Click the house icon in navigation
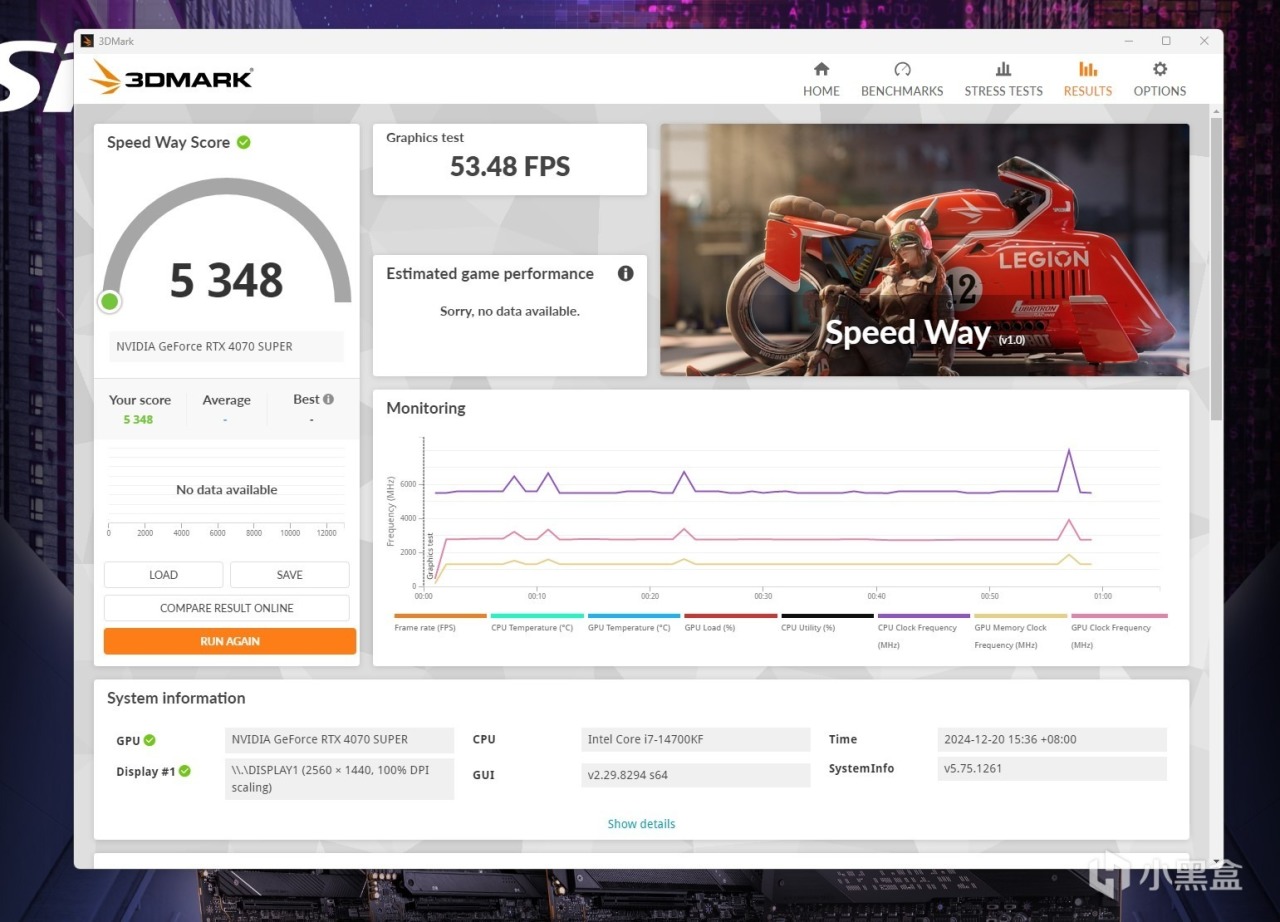The width and height of the screenshot is (1280, 922). 821,69
